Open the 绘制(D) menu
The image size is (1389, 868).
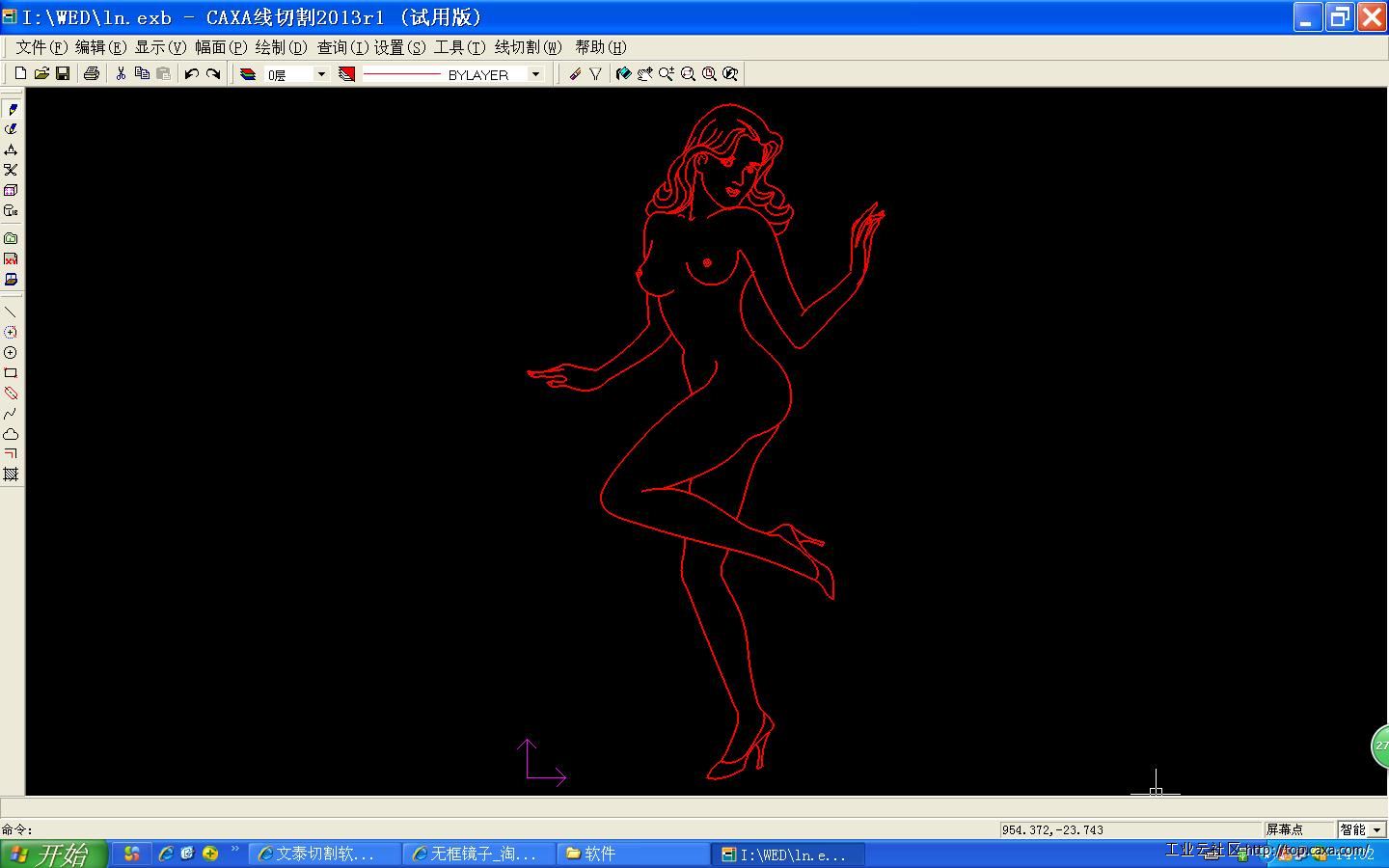(281, 47)
